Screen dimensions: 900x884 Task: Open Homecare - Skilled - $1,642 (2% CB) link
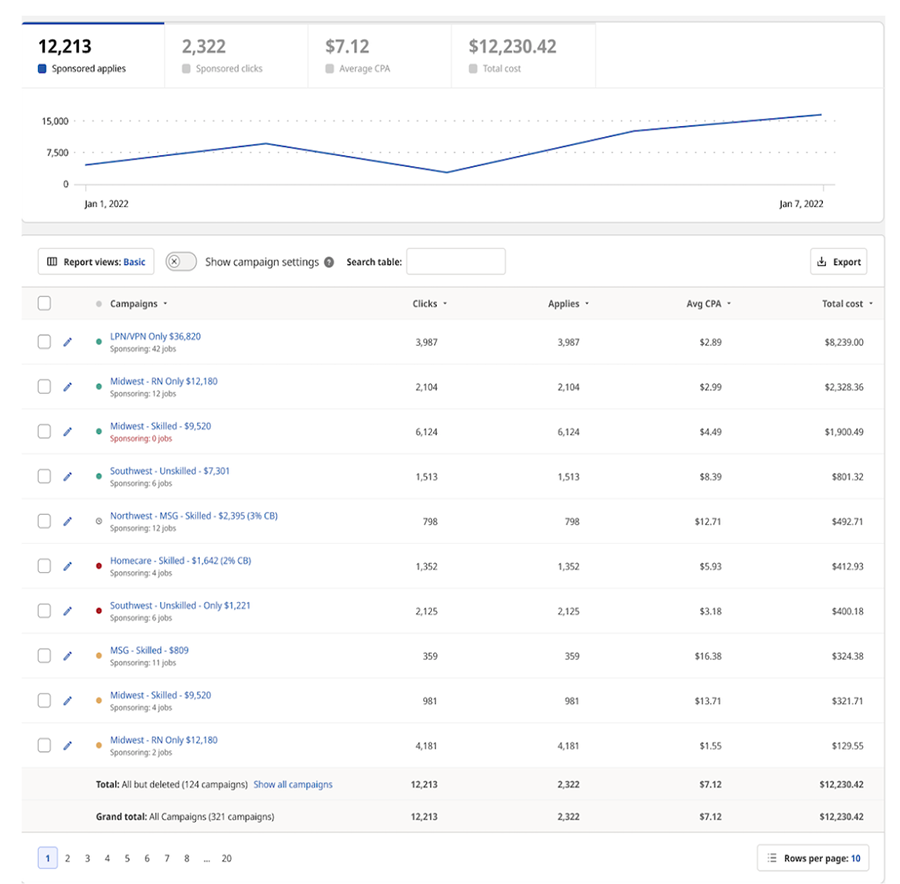coord(181,560)
